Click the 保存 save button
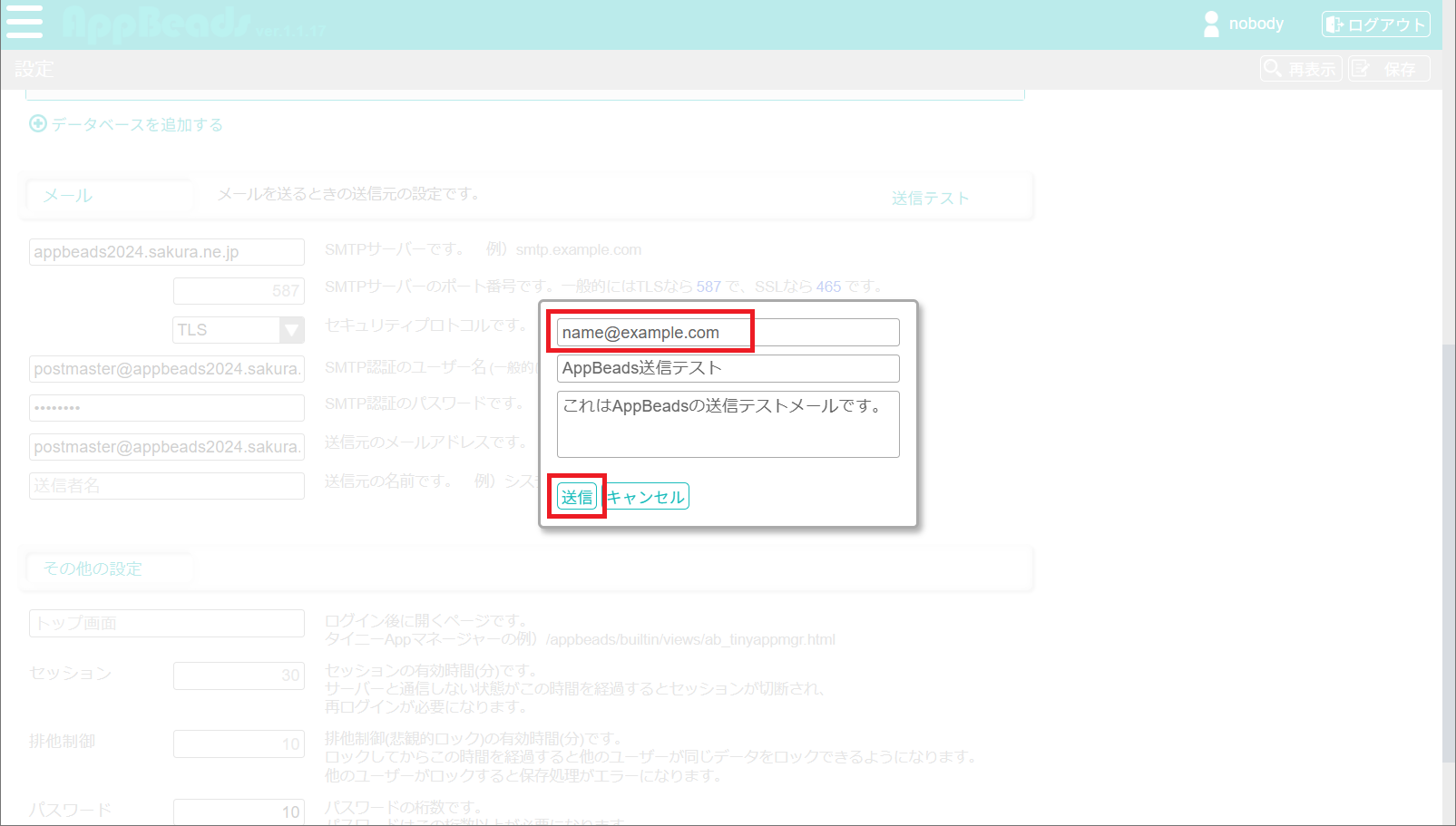Screen dimensions: 1456x826 1389,69
